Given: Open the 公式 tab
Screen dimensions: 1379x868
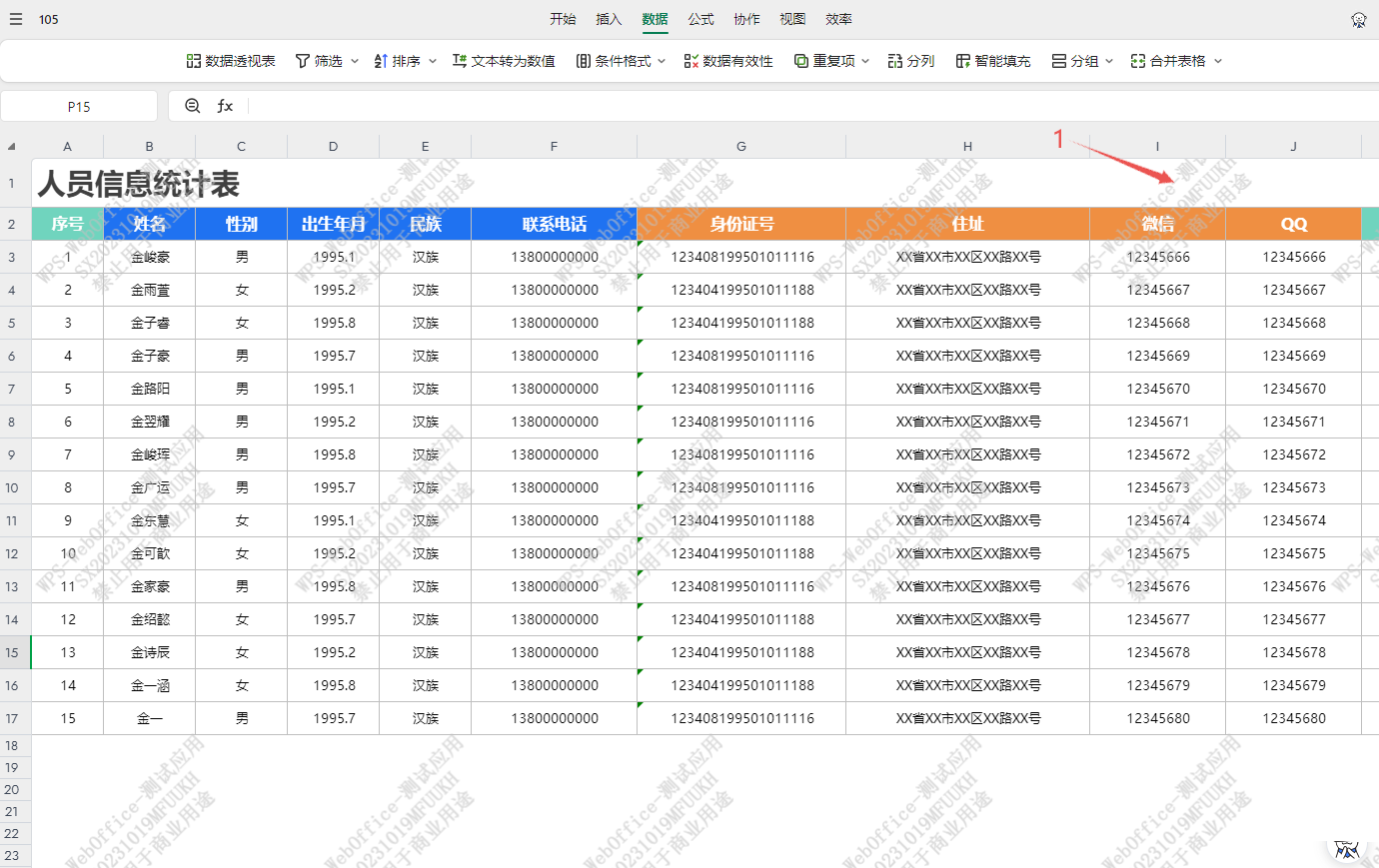Looking at the screenshot, I should click(700, 19).
